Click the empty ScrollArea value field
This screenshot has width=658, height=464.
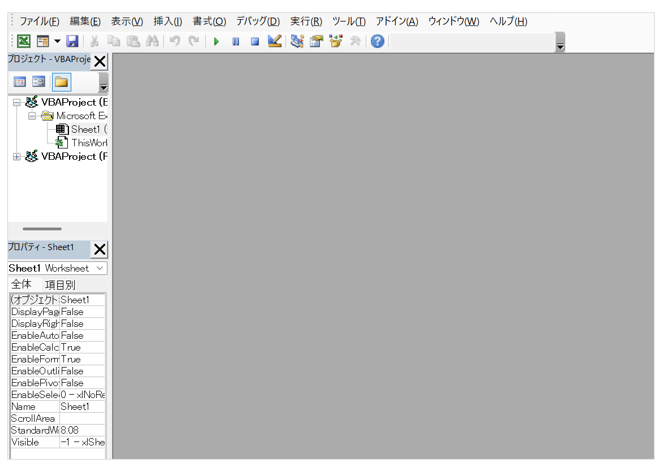coord(82,418)
